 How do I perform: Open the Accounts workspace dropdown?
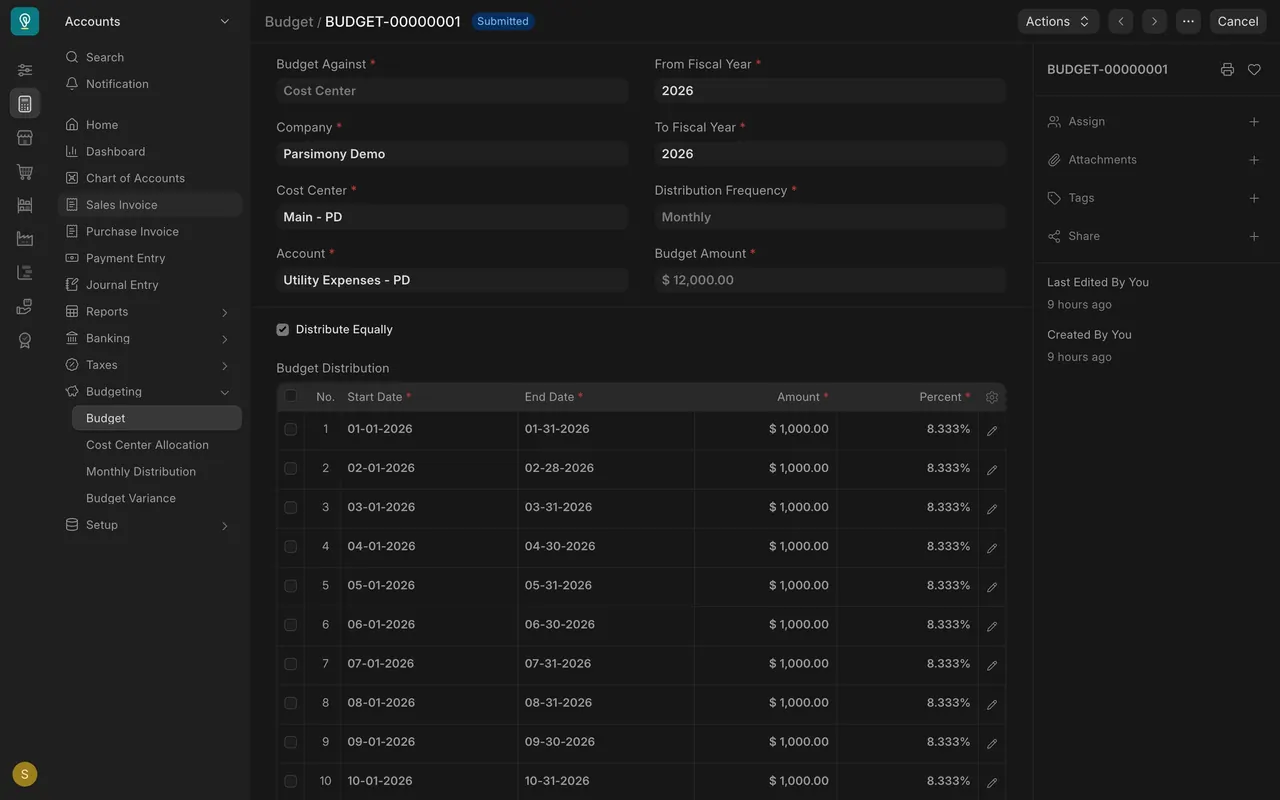click(147, 21)
